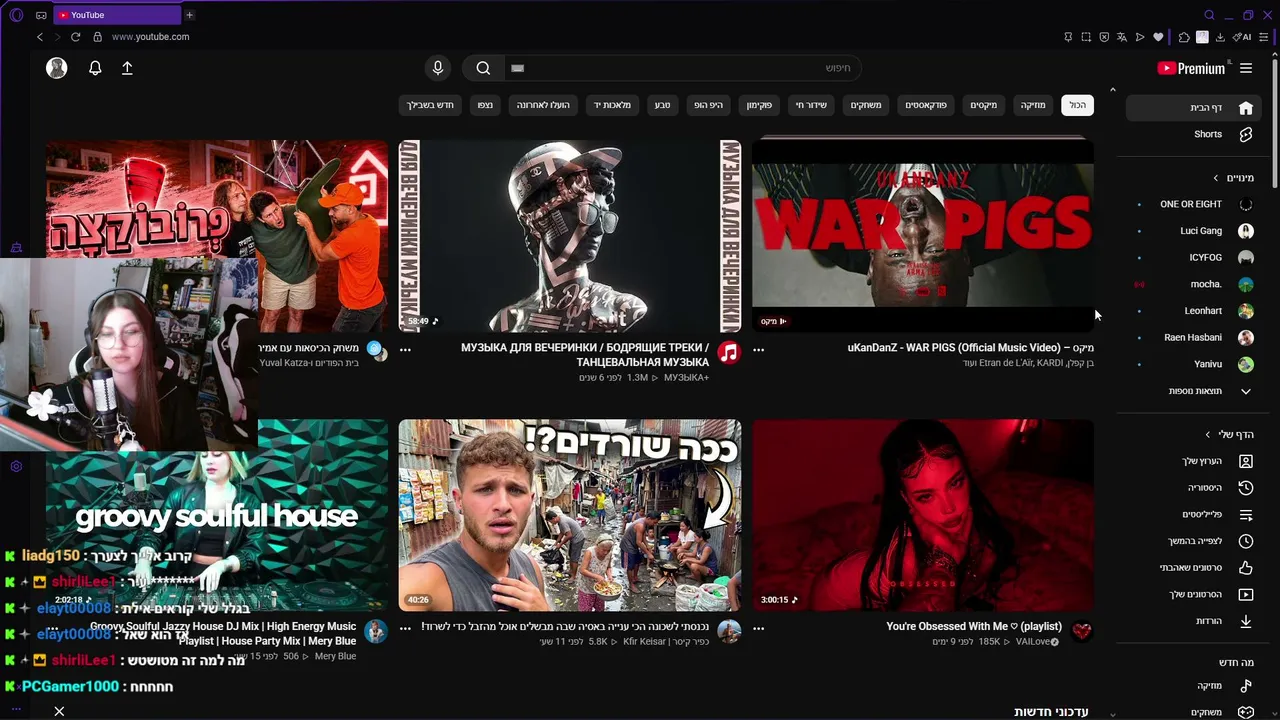Open browser tab search magnifier
Image resolution: width=1280 pixels, height=720 pixels.
tap(1209, 15)
